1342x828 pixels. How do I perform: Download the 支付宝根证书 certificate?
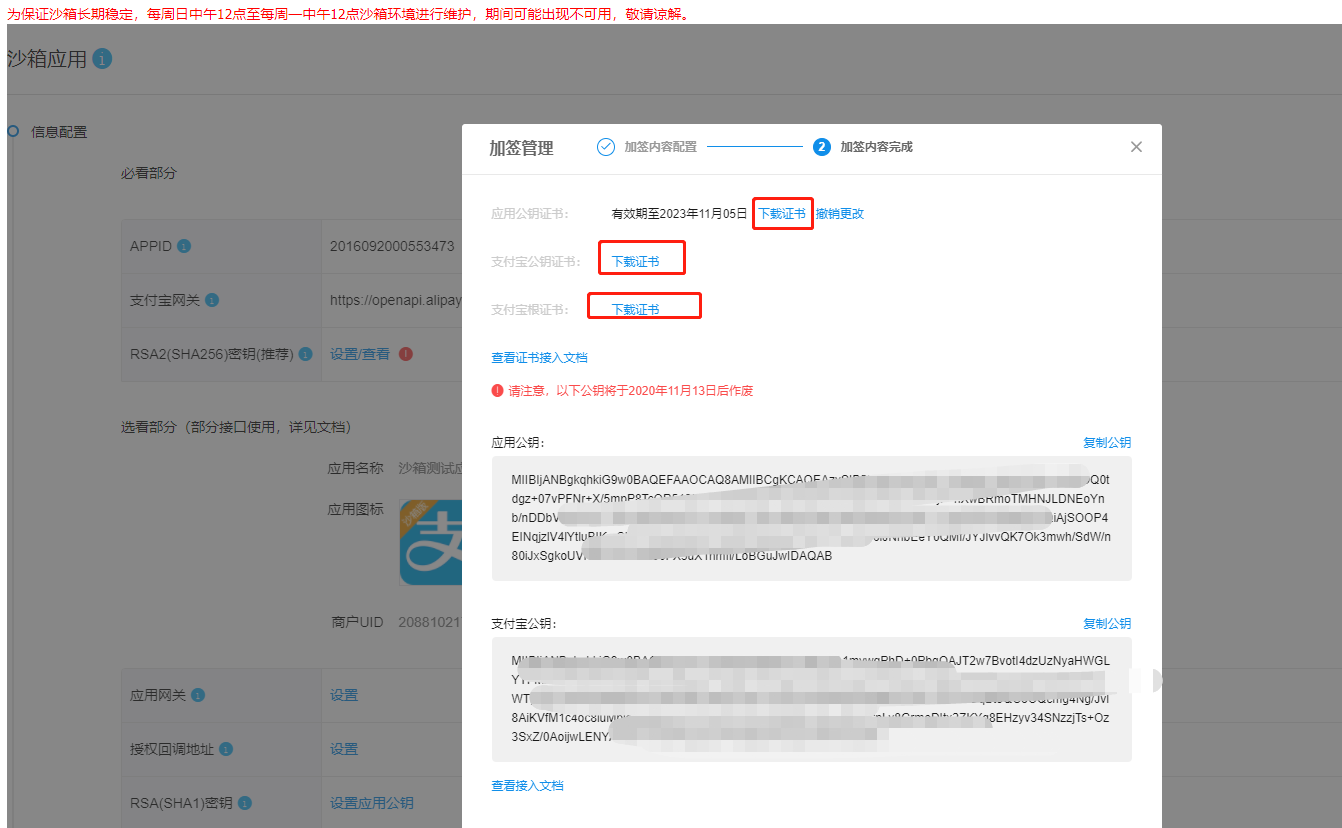636,310
